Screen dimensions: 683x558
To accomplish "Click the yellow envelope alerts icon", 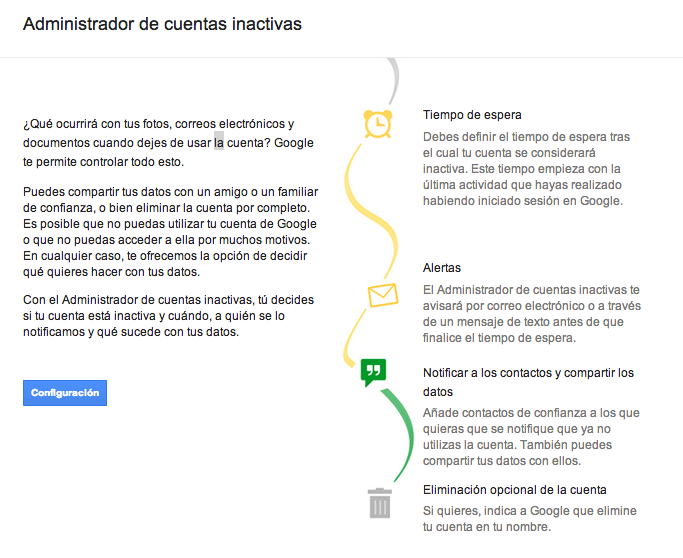I will pyautogui.click(x=383, y=295).
